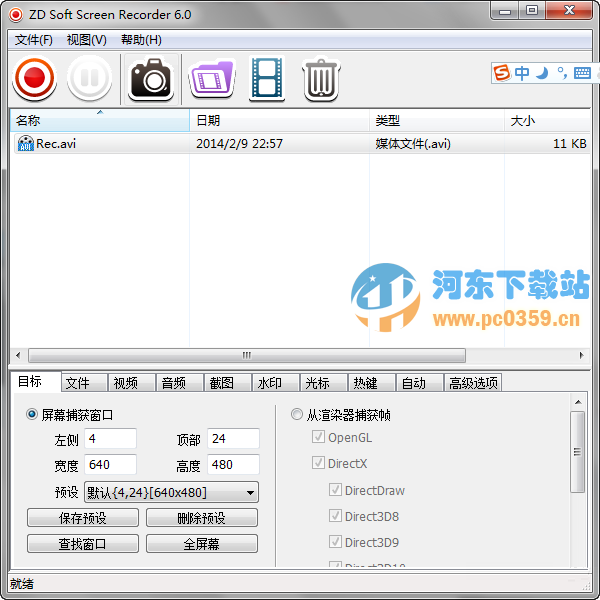The image size is (600, 600).
Task: Toggle the moon half-width icon in IME bar
Action: click(542, 72)
